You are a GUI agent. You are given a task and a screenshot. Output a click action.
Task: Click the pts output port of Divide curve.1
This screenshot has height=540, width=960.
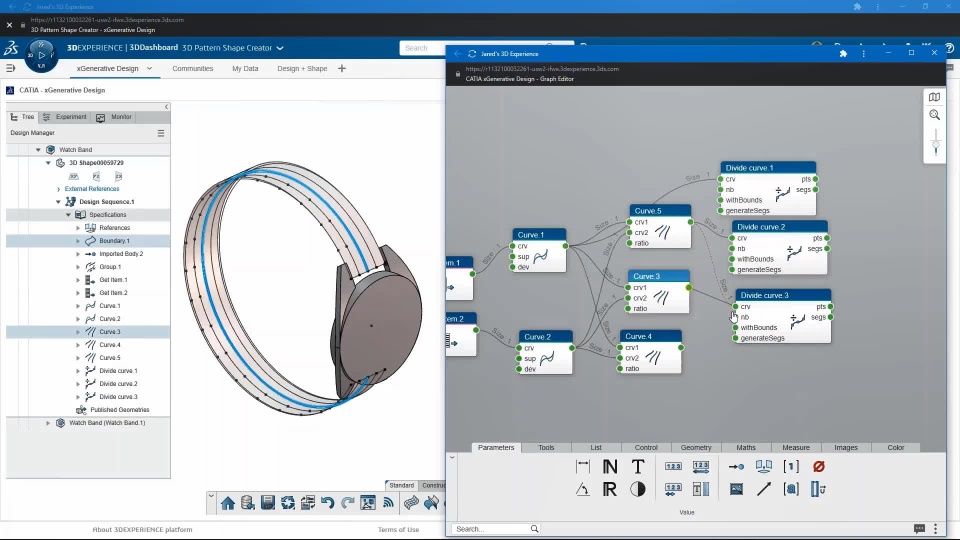click(x=816, y=179)
